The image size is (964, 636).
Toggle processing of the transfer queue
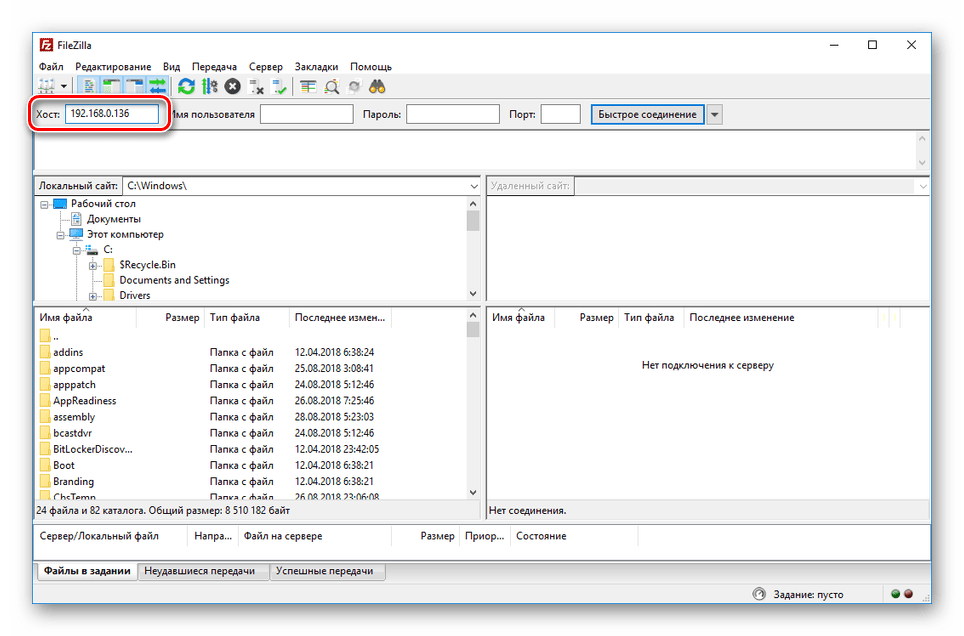tap(210, 87)
